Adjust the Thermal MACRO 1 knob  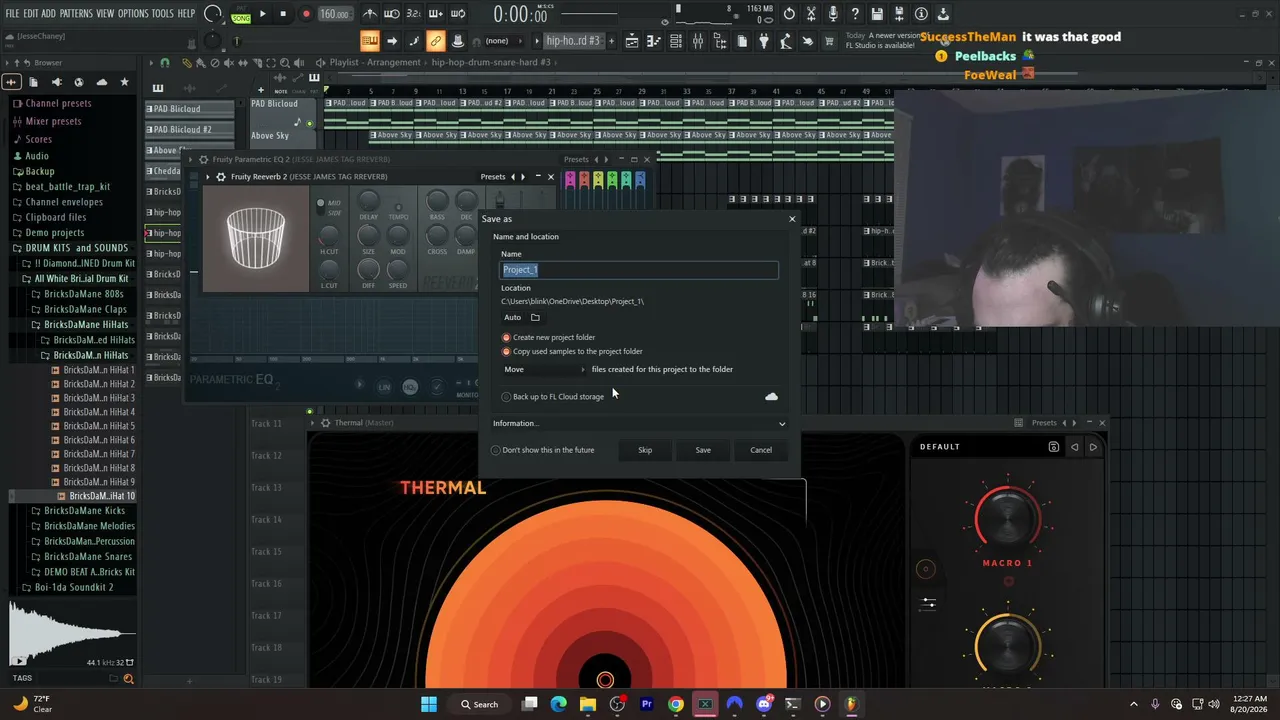1007,518
